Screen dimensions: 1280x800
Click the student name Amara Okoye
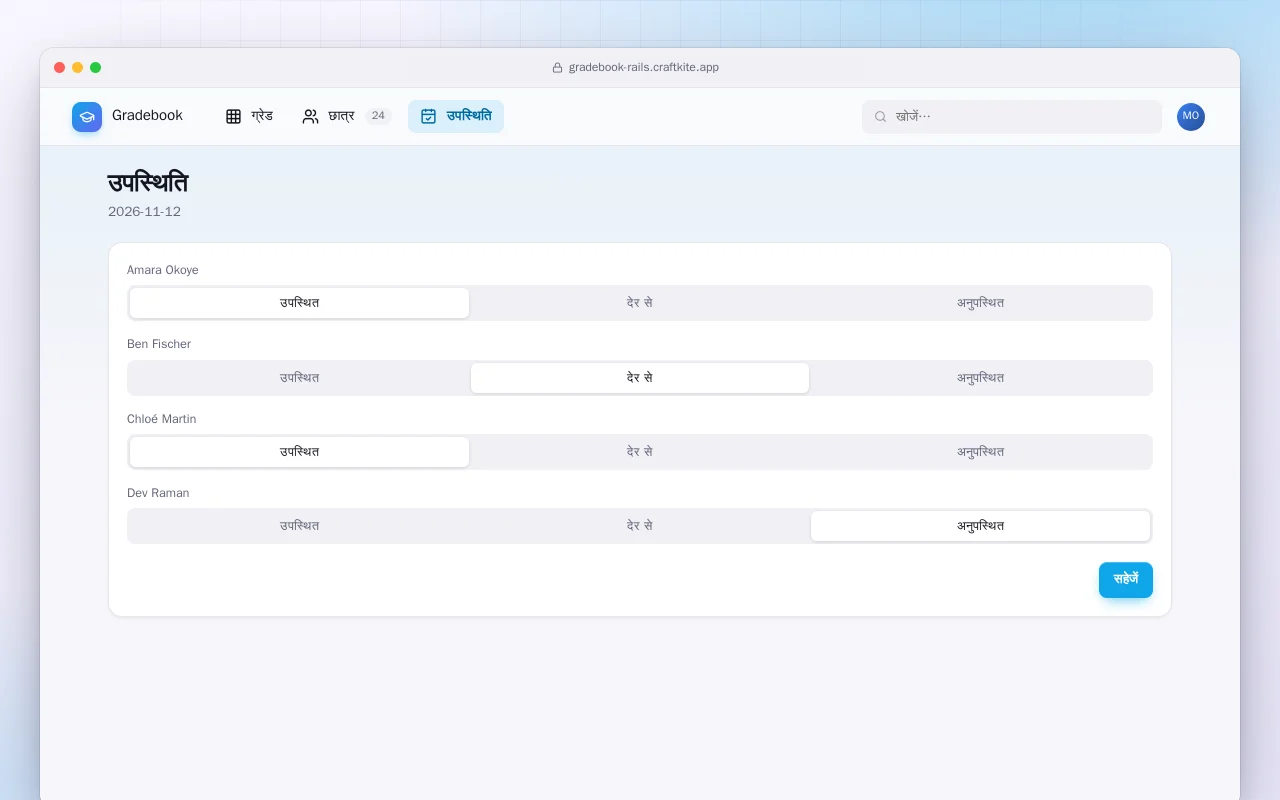point(163,270)
